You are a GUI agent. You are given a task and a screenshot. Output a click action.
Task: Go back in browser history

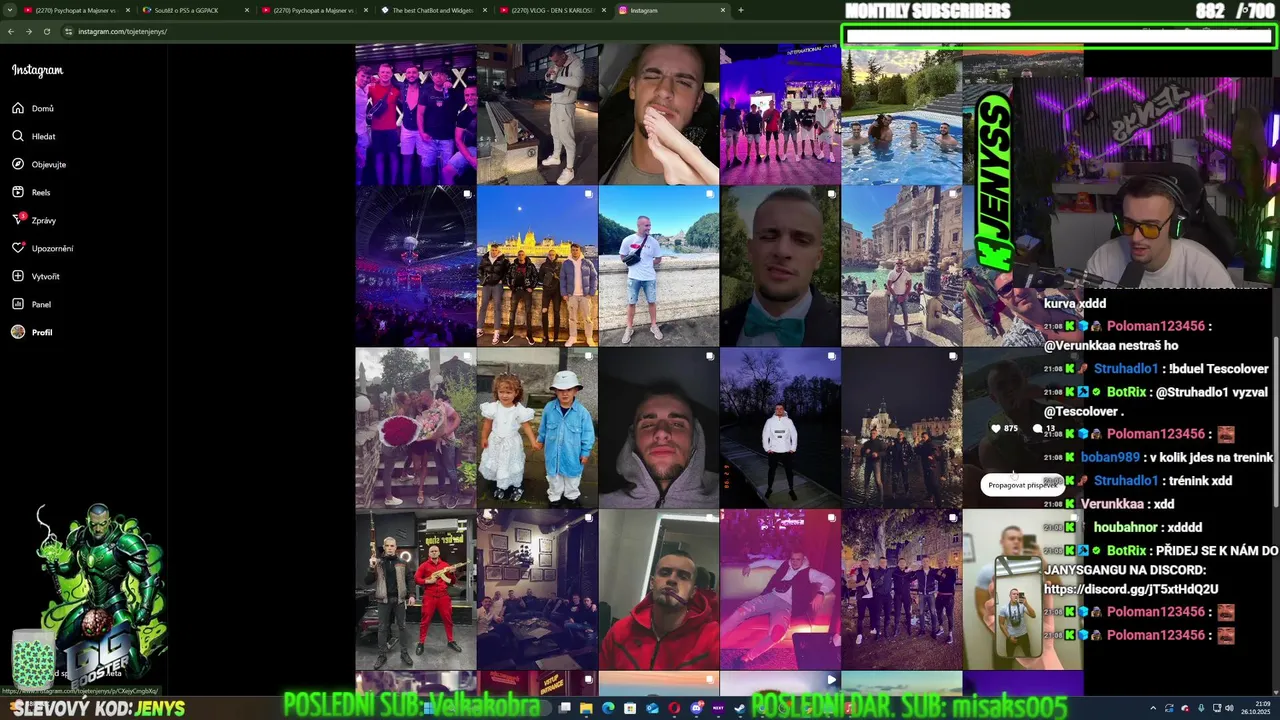[x=11, y=31]
